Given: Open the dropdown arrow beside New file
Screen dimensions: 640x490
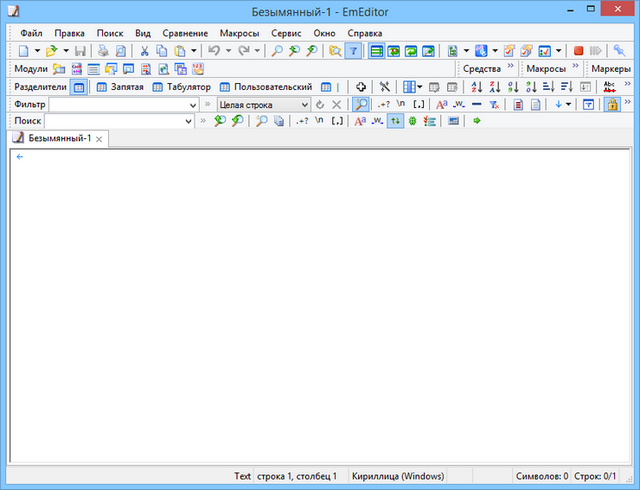Looking at the screenshot, I should pos(38,50).
